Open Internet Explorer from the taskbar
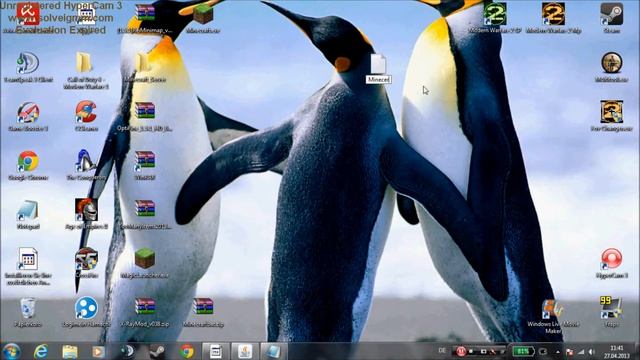Image resolution: width=640 pixels, height=360 pixels. [41, 351]
